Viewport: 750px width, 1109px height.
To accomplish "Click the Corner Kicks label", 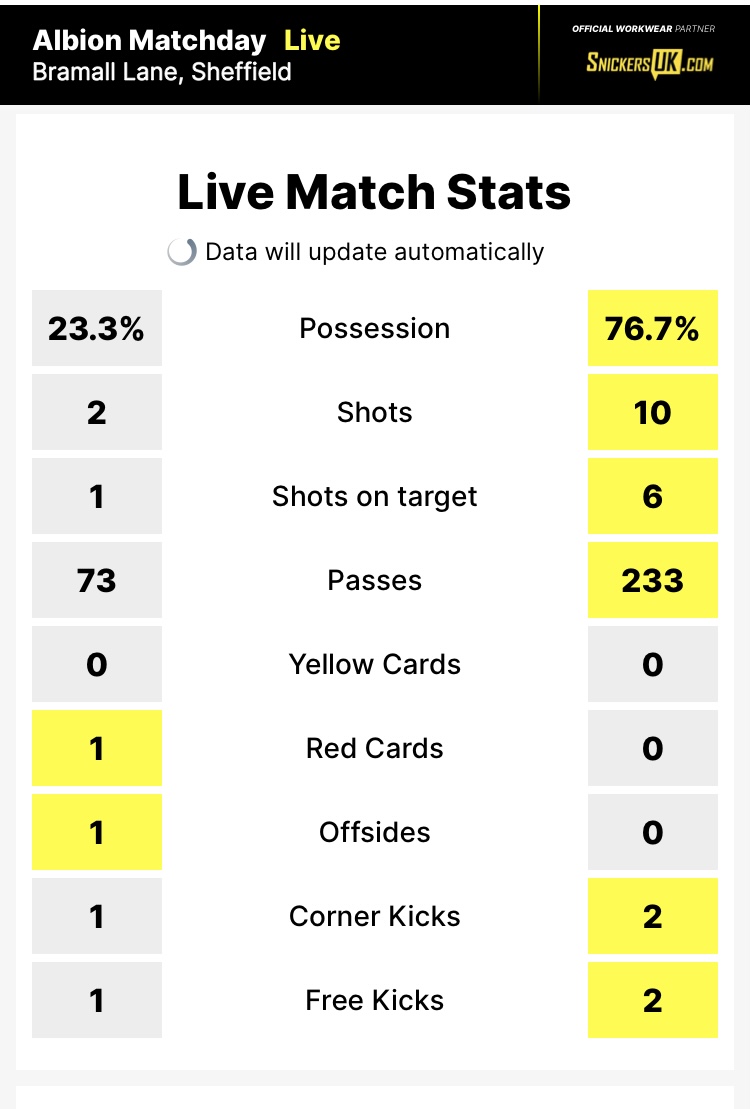I will tap(374, 917).
